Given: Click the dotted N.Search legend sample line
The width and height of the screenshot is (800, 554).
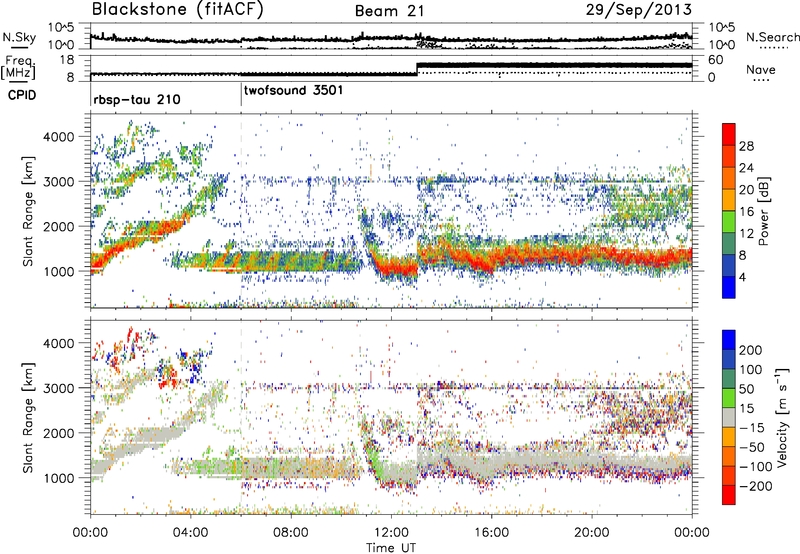Looking at the screenshot, I should pyautogui.click(x=772, y=47).
